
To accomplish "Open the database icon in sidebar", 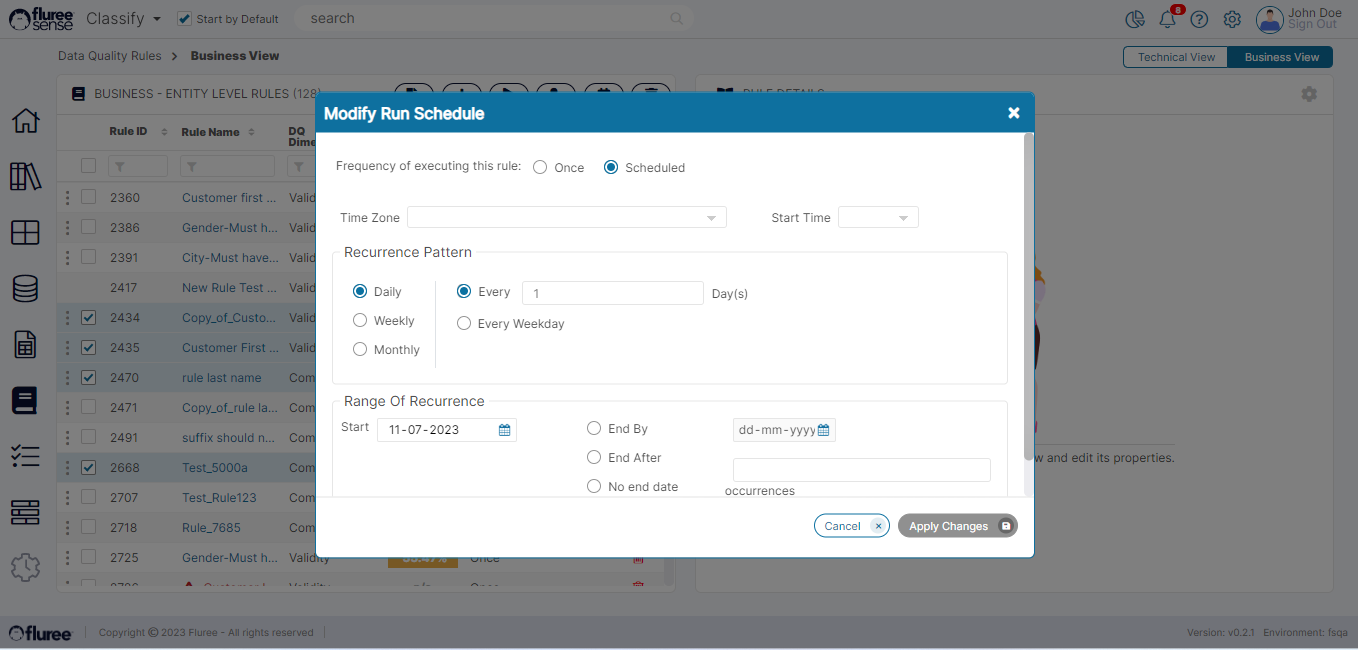I will coord(25,289).
